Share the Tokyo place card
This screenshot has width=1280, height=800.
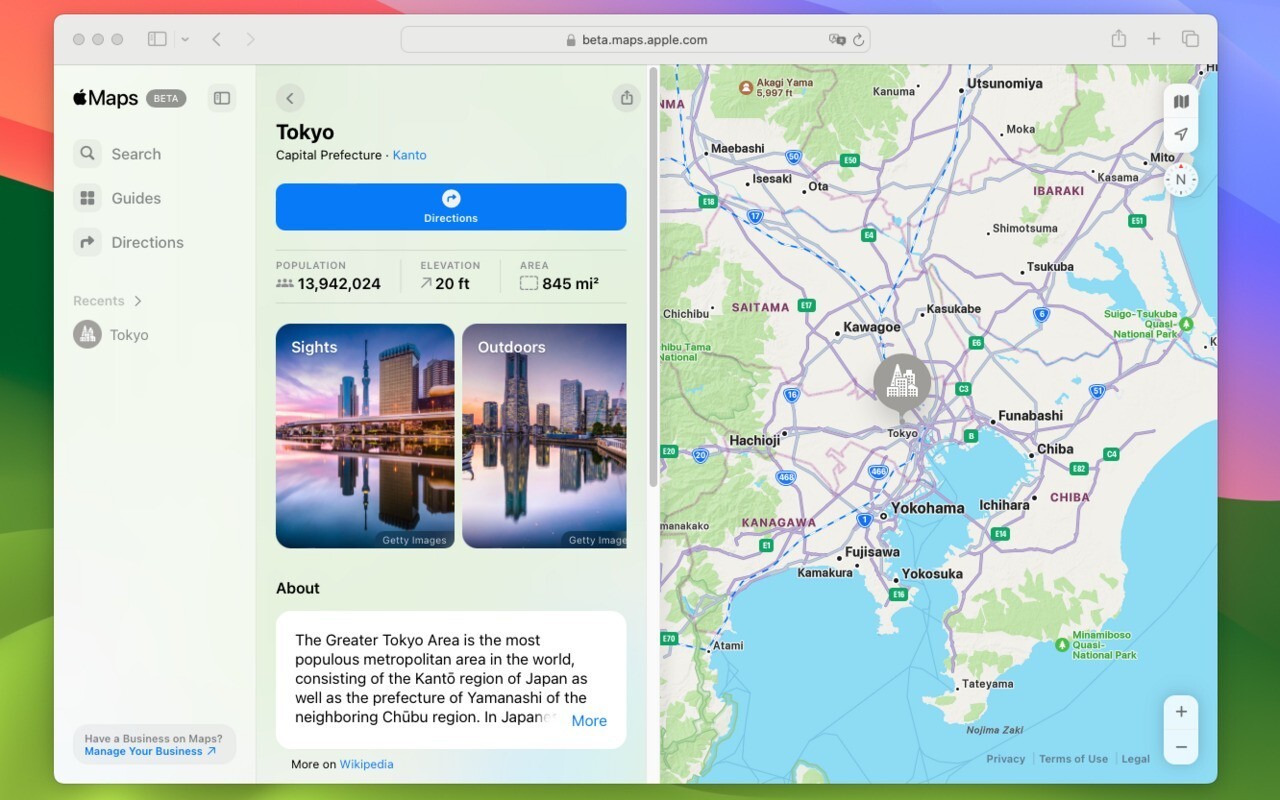click(x=626, y=98)
